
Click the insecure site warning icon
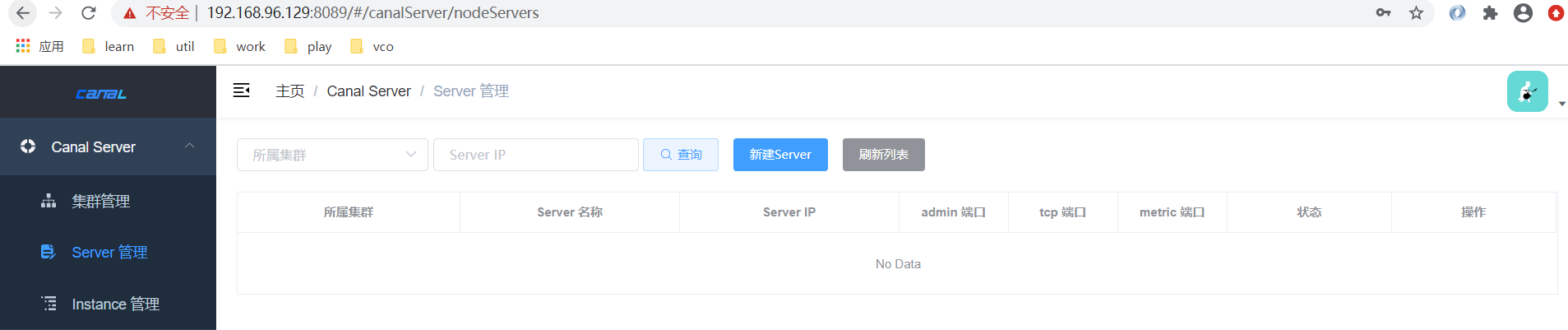coord(130,13)
